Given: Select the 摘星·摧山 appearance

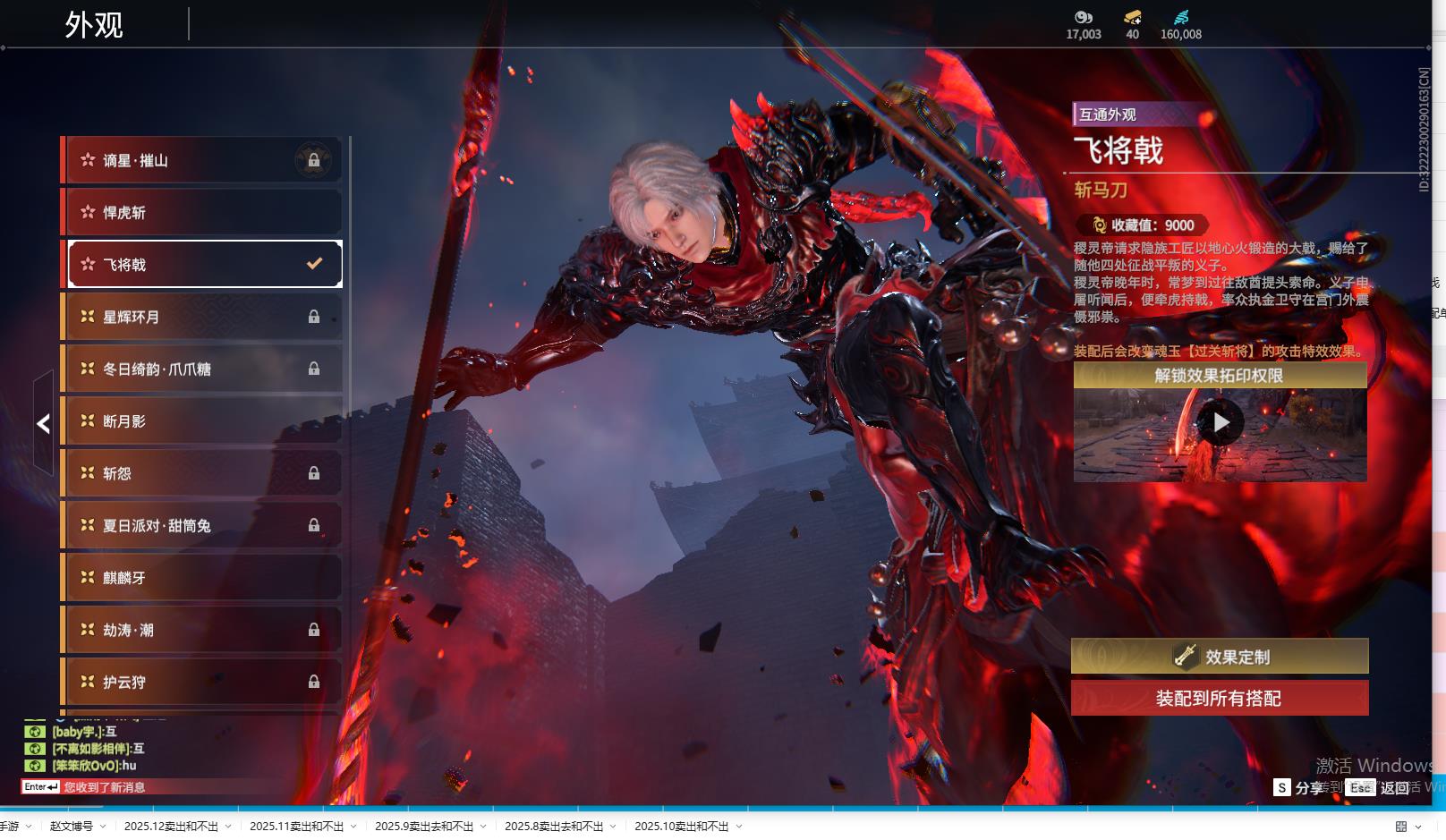Looking at the screenshot, I should click(x=202, y=160).
